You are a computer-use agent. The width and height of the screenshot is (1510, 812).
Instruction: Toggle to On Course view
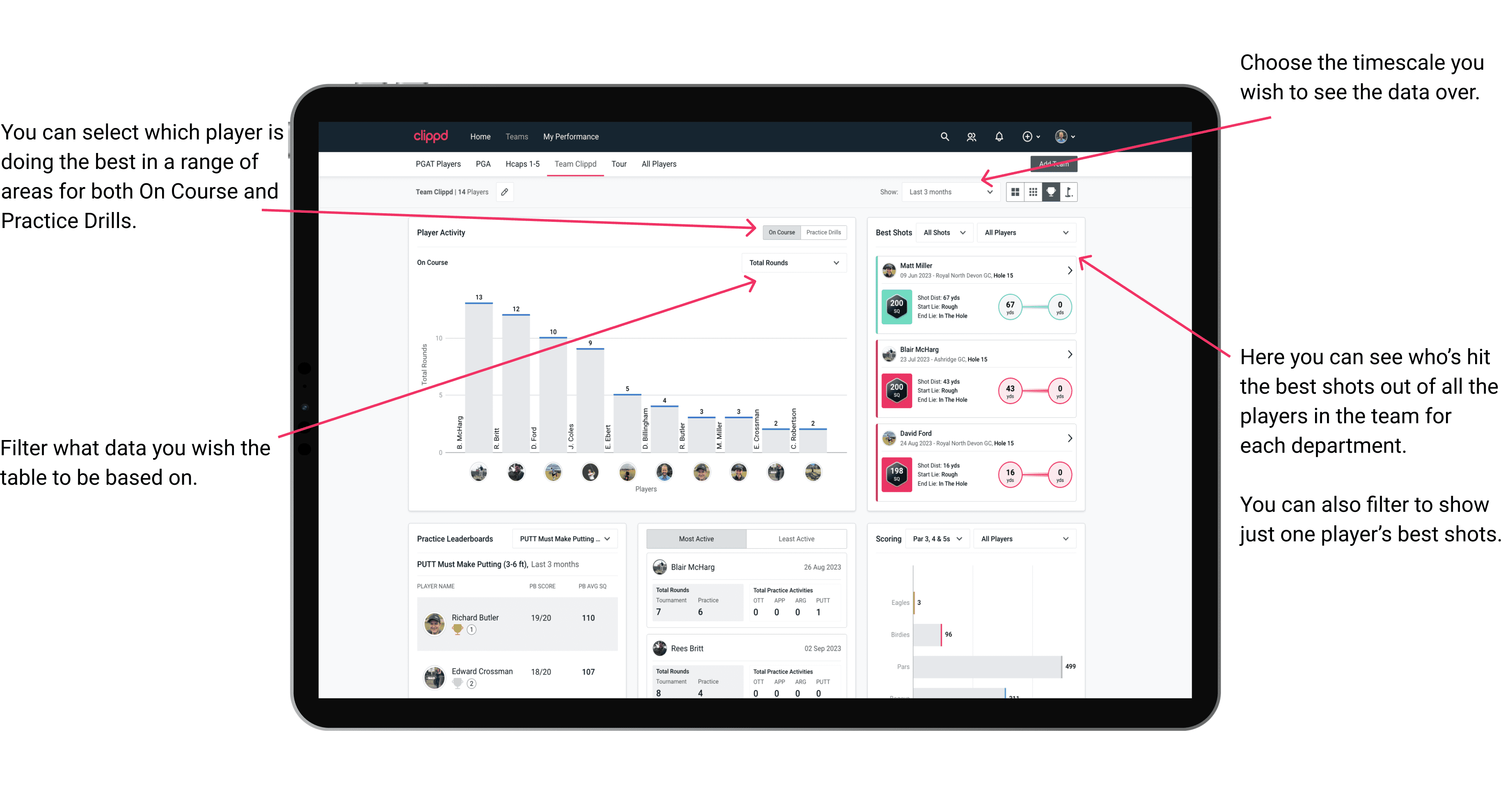[783, 232]
